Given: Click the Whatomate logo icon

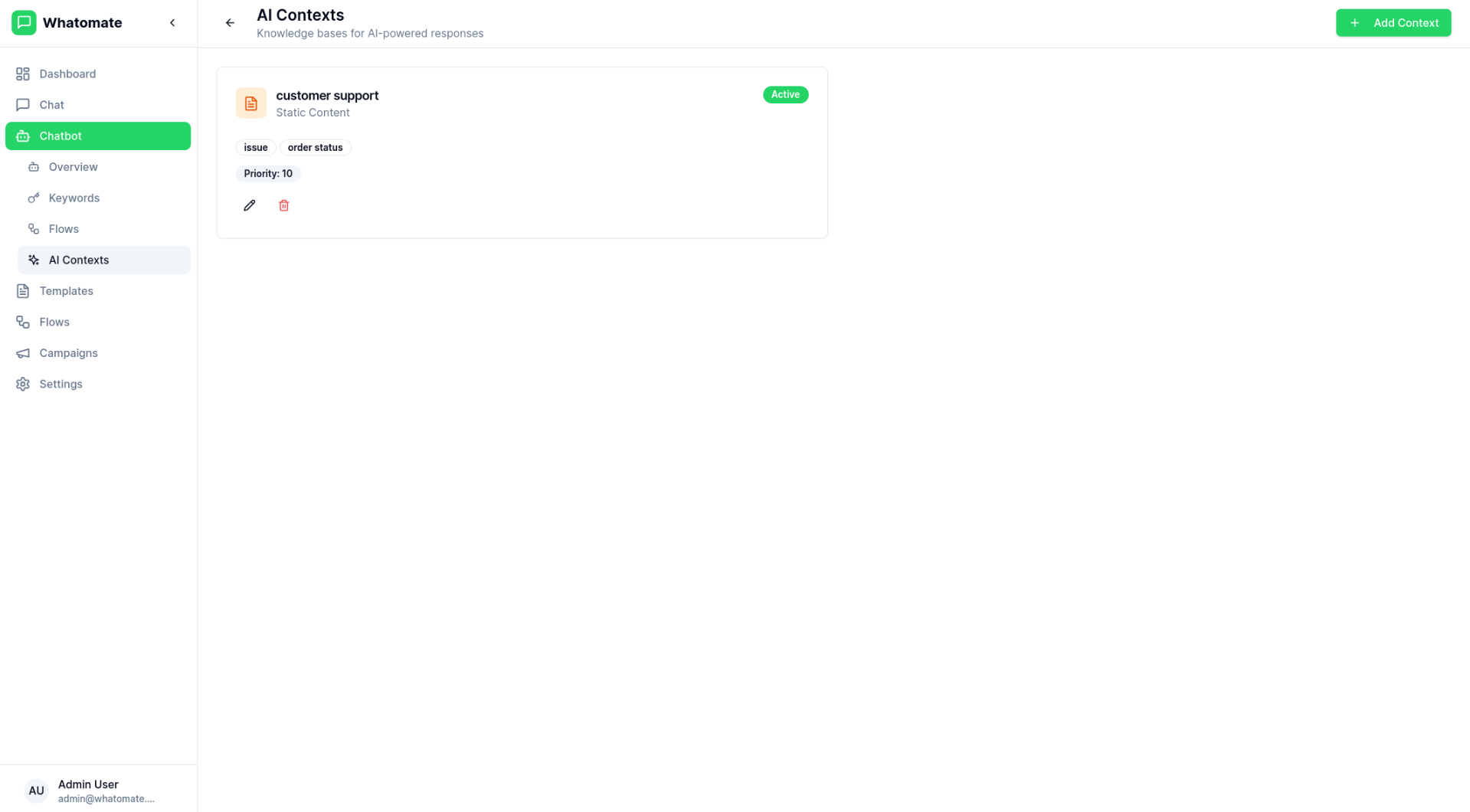Looking at the screenshot, I should point(24,23).
